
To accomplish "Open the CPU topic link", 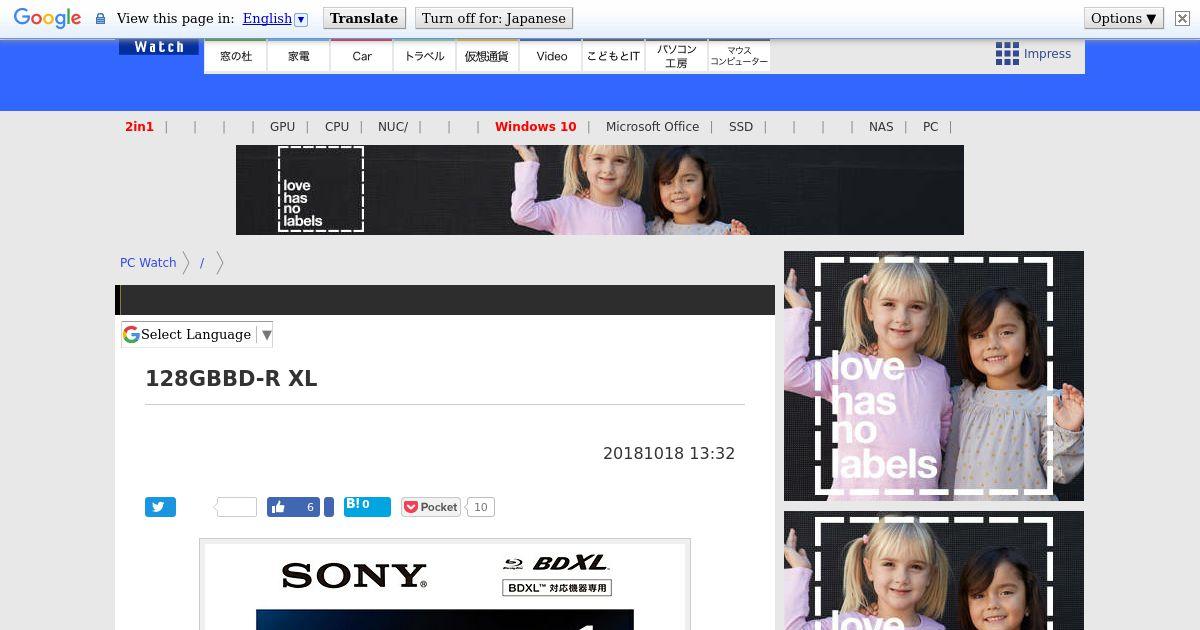I will coord(337,127).
